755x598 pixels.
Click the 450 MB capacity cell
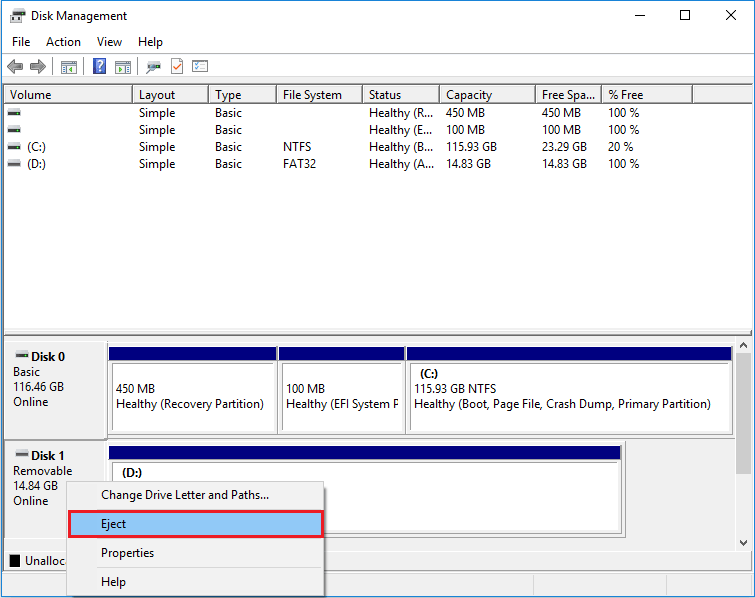pos(465,113)
